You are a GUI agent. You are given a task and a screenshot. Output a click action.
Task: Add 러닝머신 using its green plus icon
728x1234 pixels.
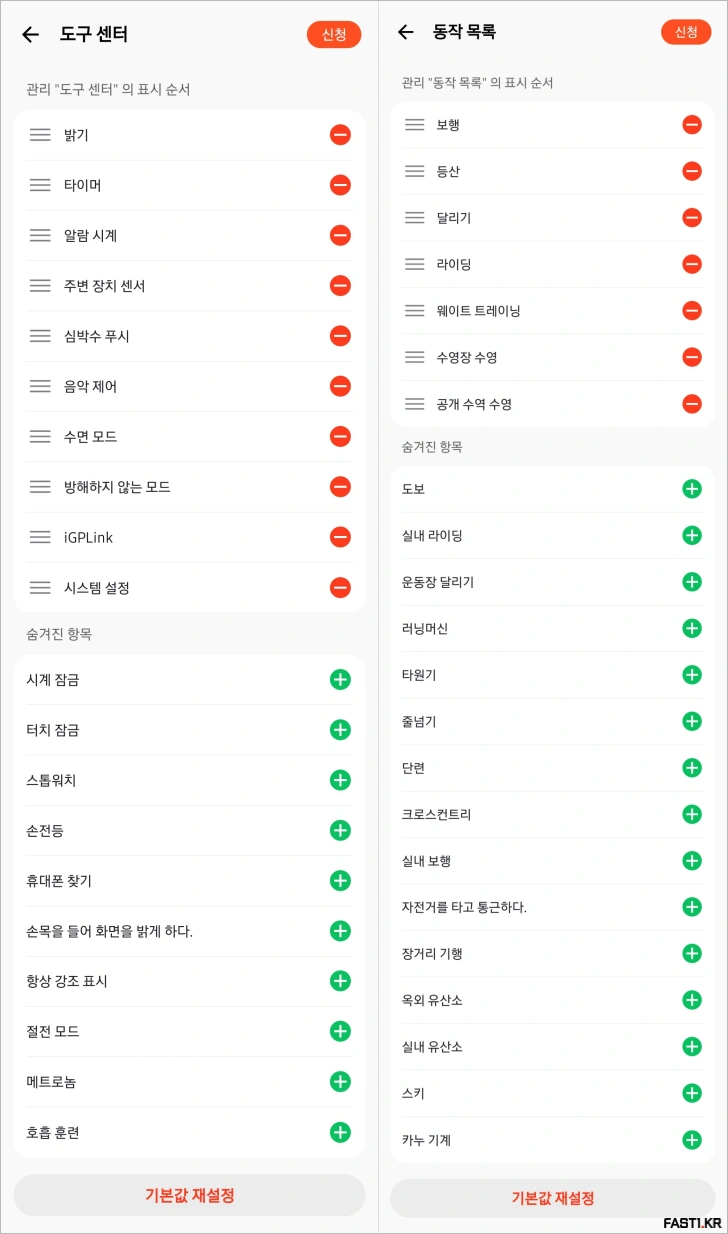[x=691, y=628]
